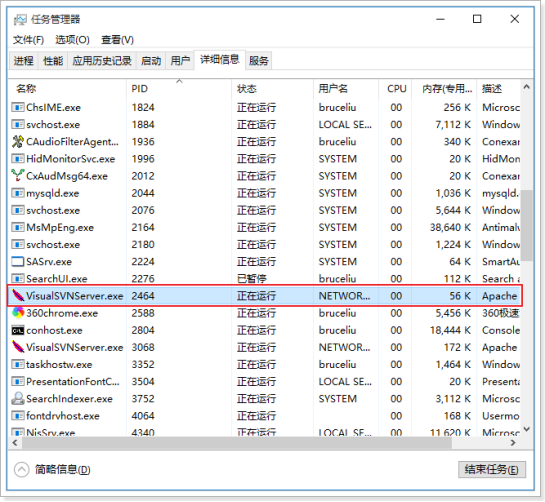The height and width of the screenshot is (502, 545).
Task: Select the svchost.exe row with PID 2076
Action: [265, 210]
